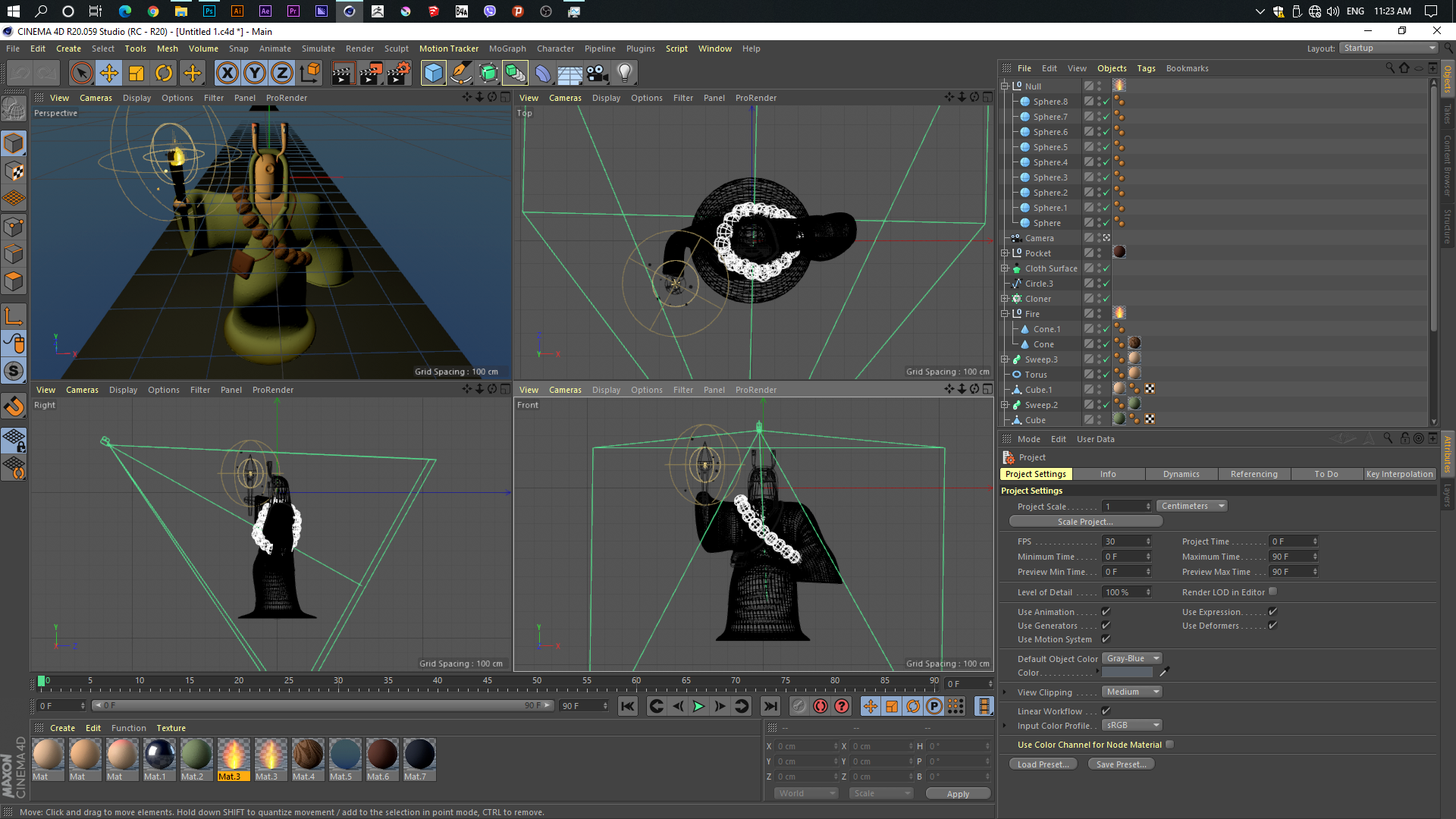This screenshot has height=819, width=1456.
Task: Open the Default Object Color dropdown
Action: tap(1131, 658)
